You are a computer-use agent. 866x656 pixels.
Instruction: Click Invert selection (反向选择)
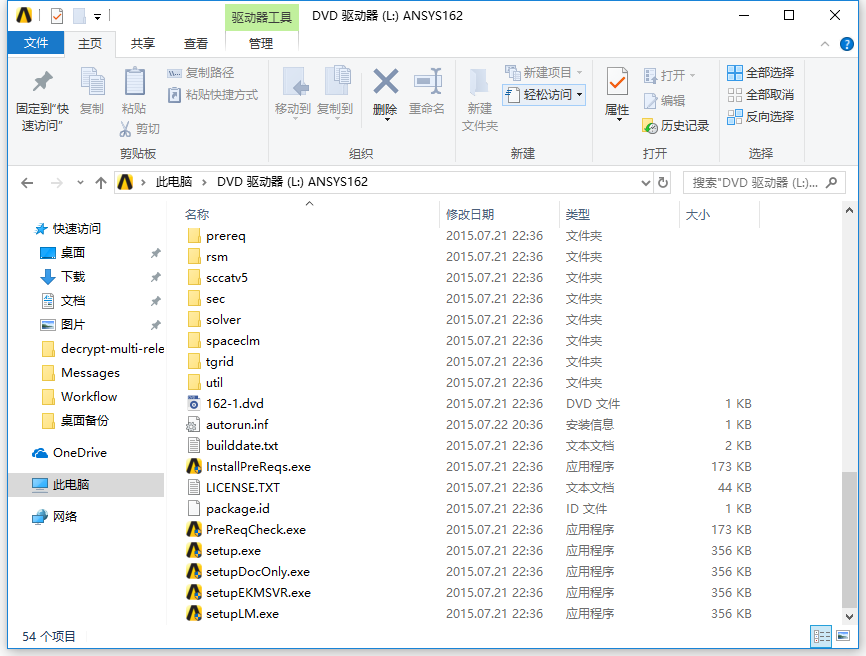pyautogui.click(x=761, y=117)
